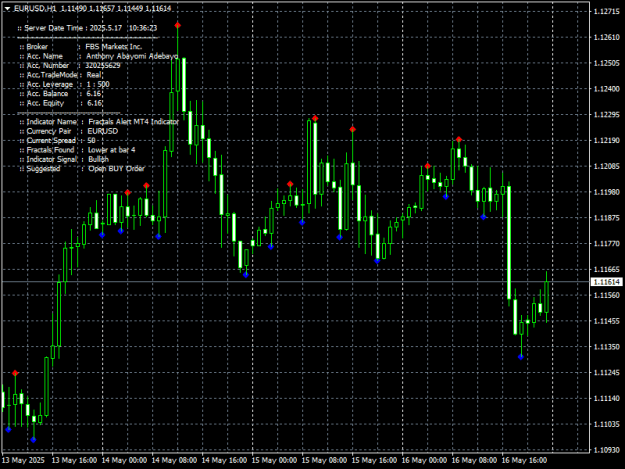Click the 1.11875 price scale label
This screenshot has width=625, height=469.
coord(607,218)
